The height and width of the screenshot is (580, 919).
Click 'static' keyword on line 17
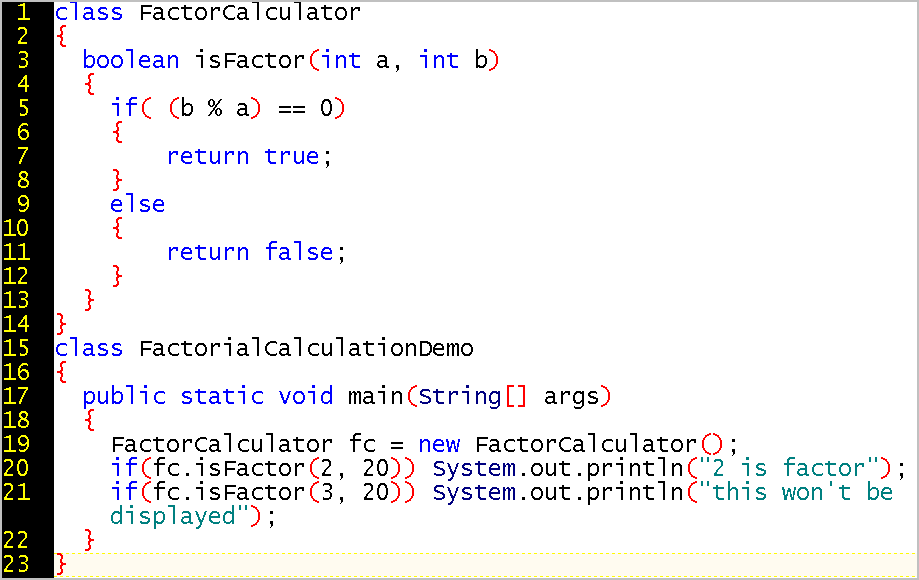(222, 396)
